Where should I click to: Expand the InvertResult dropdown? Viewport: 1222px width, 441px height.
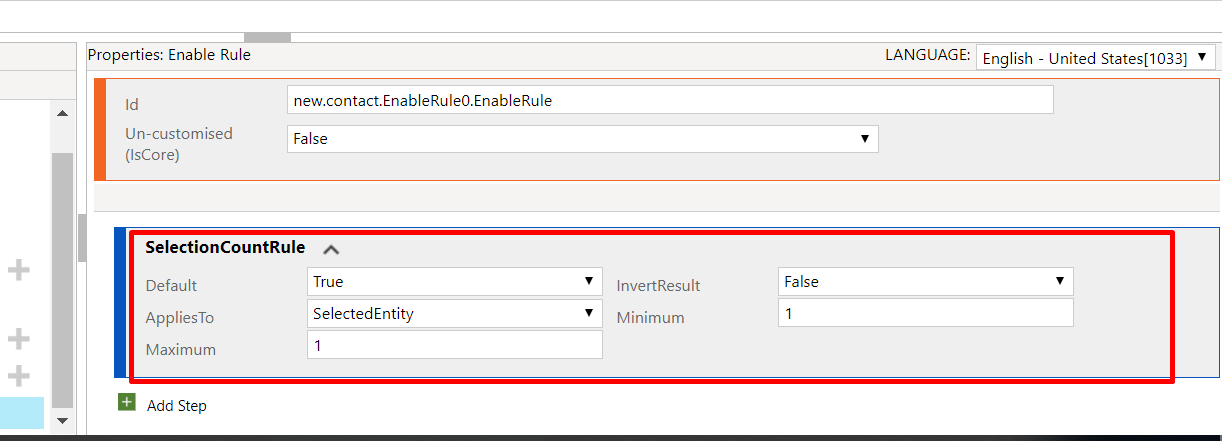click(925, 282)
